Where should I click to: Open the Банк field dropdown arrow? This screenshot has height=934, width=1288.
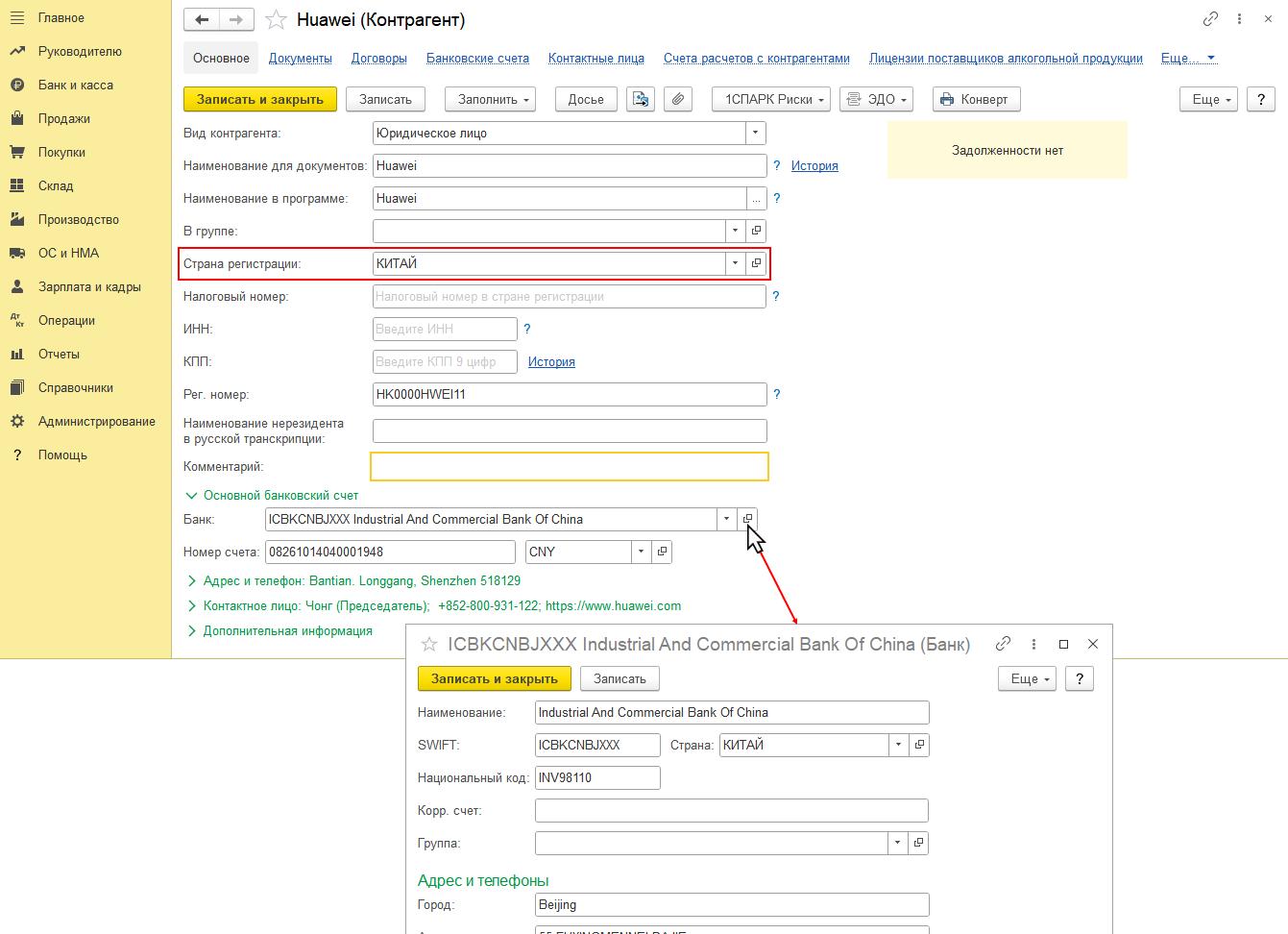726,519
